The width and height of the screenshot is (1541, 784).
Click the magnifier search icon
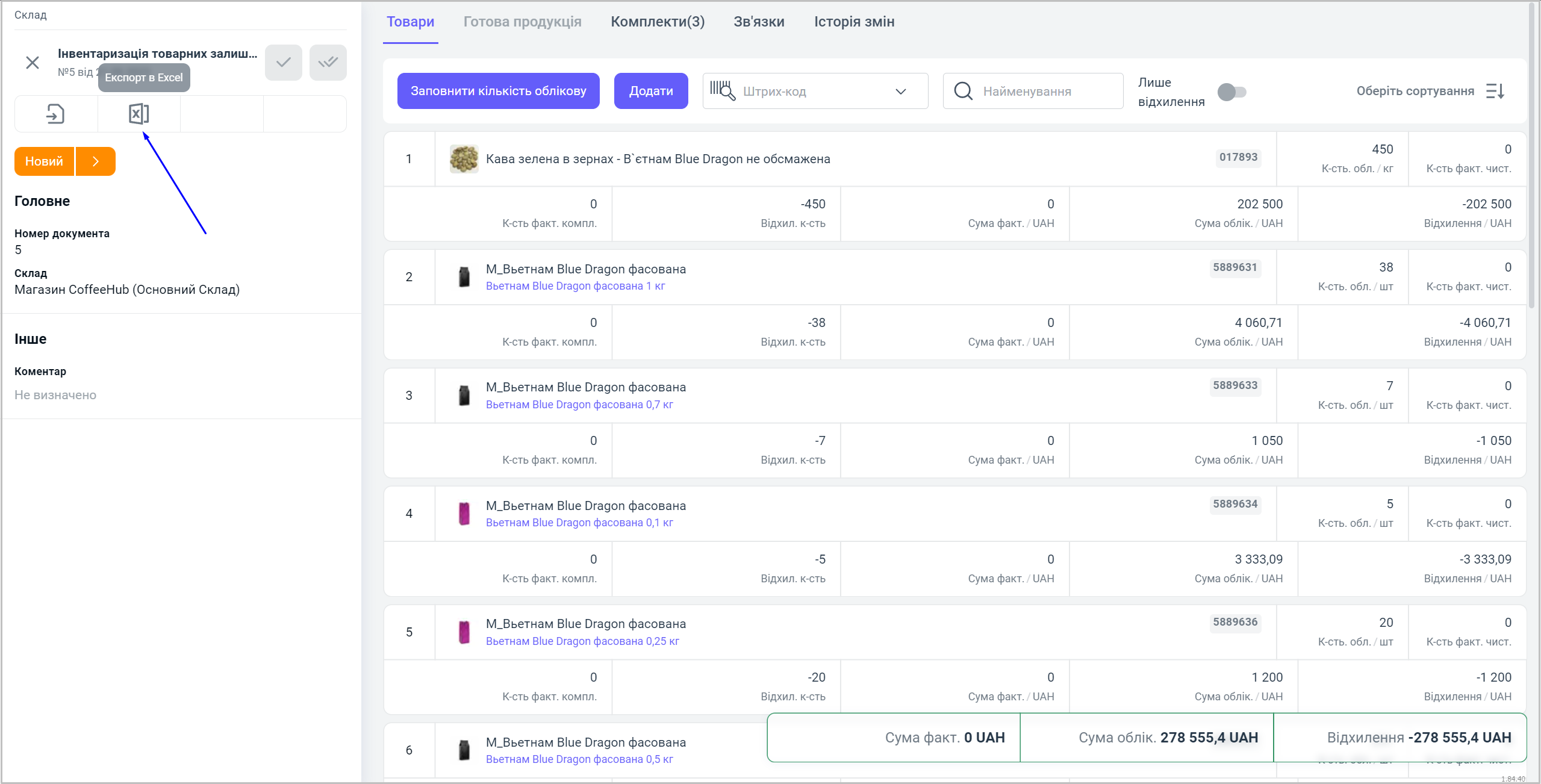[x=963, y=92]
